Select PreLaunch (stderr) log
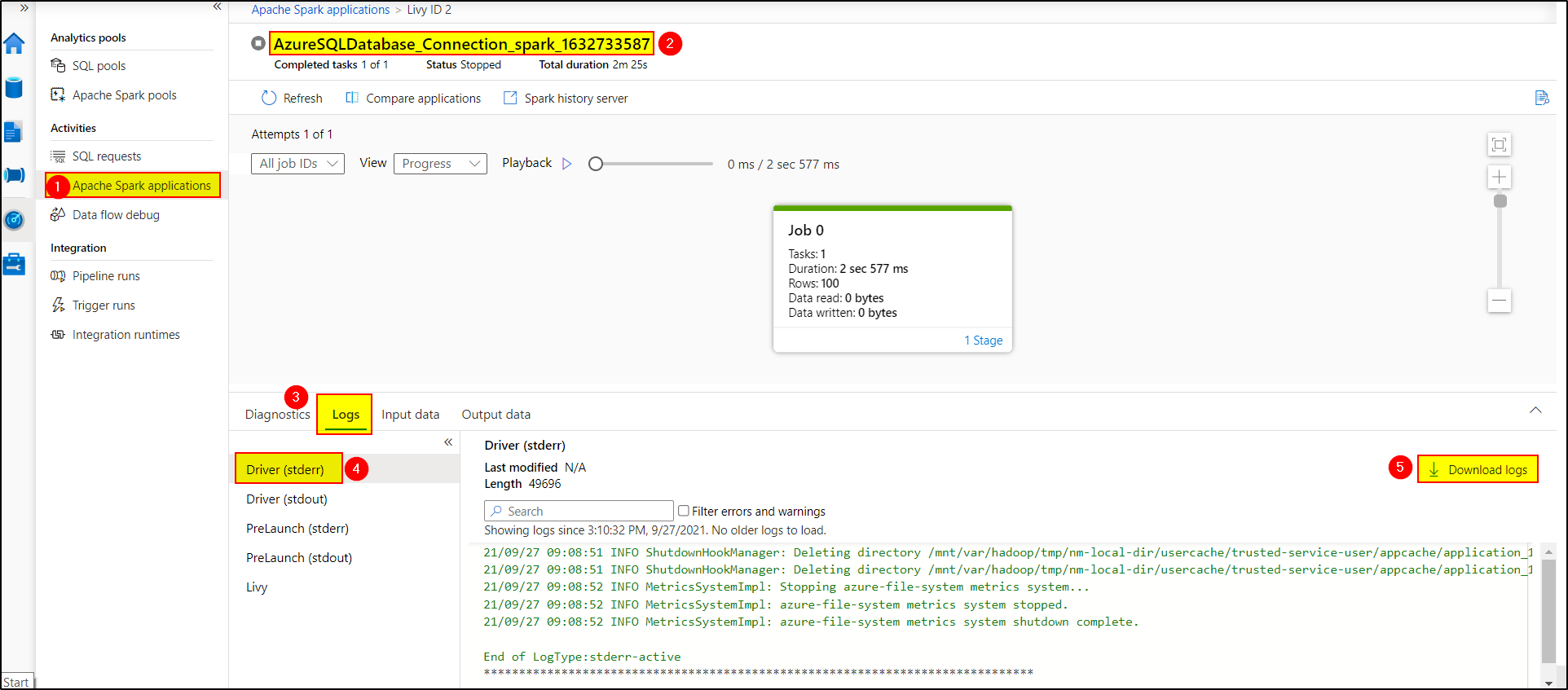The width and height of the screenshot is (1568, 690). (297, 528)
